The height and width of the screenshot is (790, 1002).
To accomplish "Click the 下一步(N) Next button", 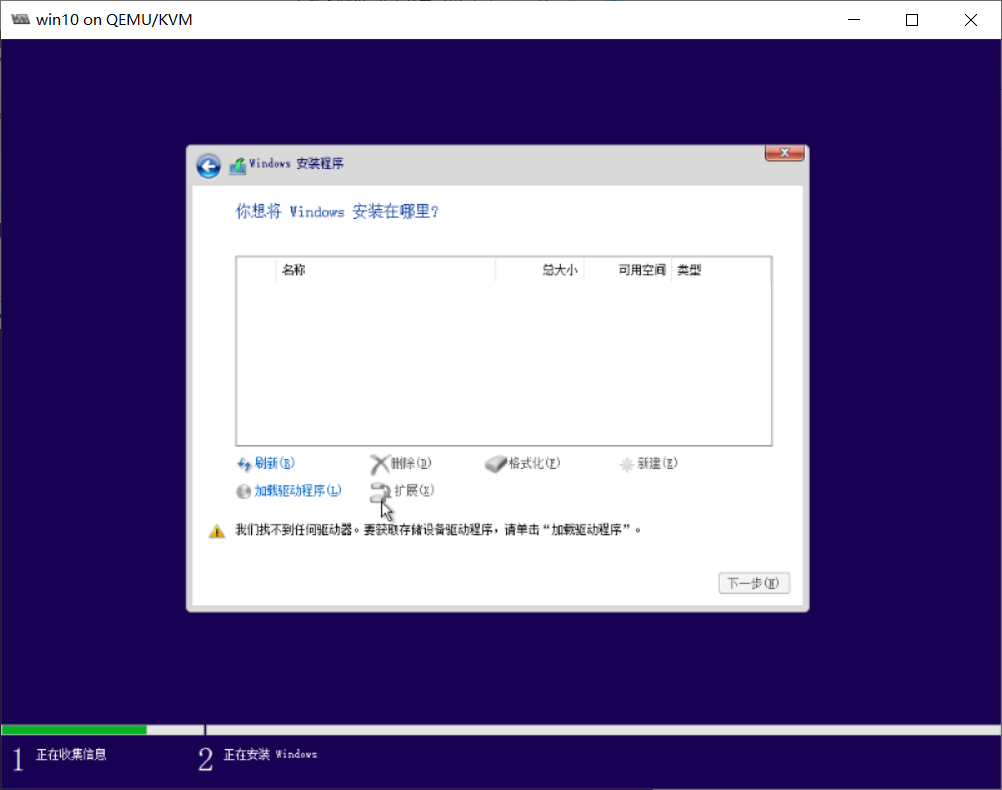I will 754,583.
